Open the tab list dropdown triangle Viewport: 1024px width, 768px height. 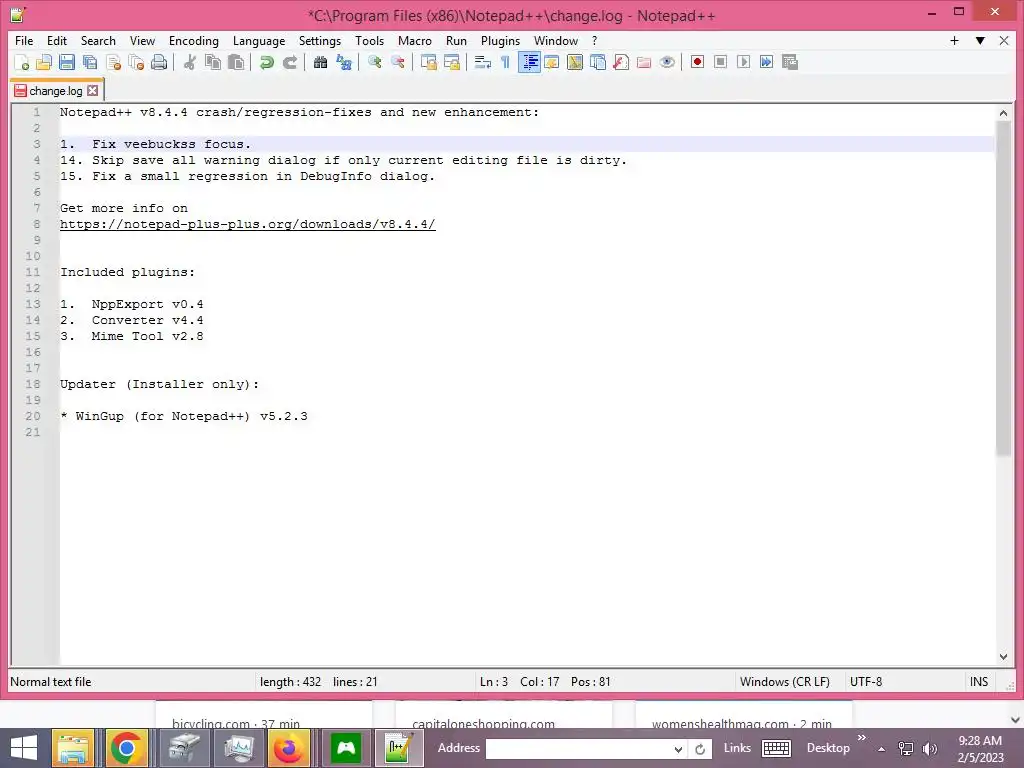[x=980, y=40]
